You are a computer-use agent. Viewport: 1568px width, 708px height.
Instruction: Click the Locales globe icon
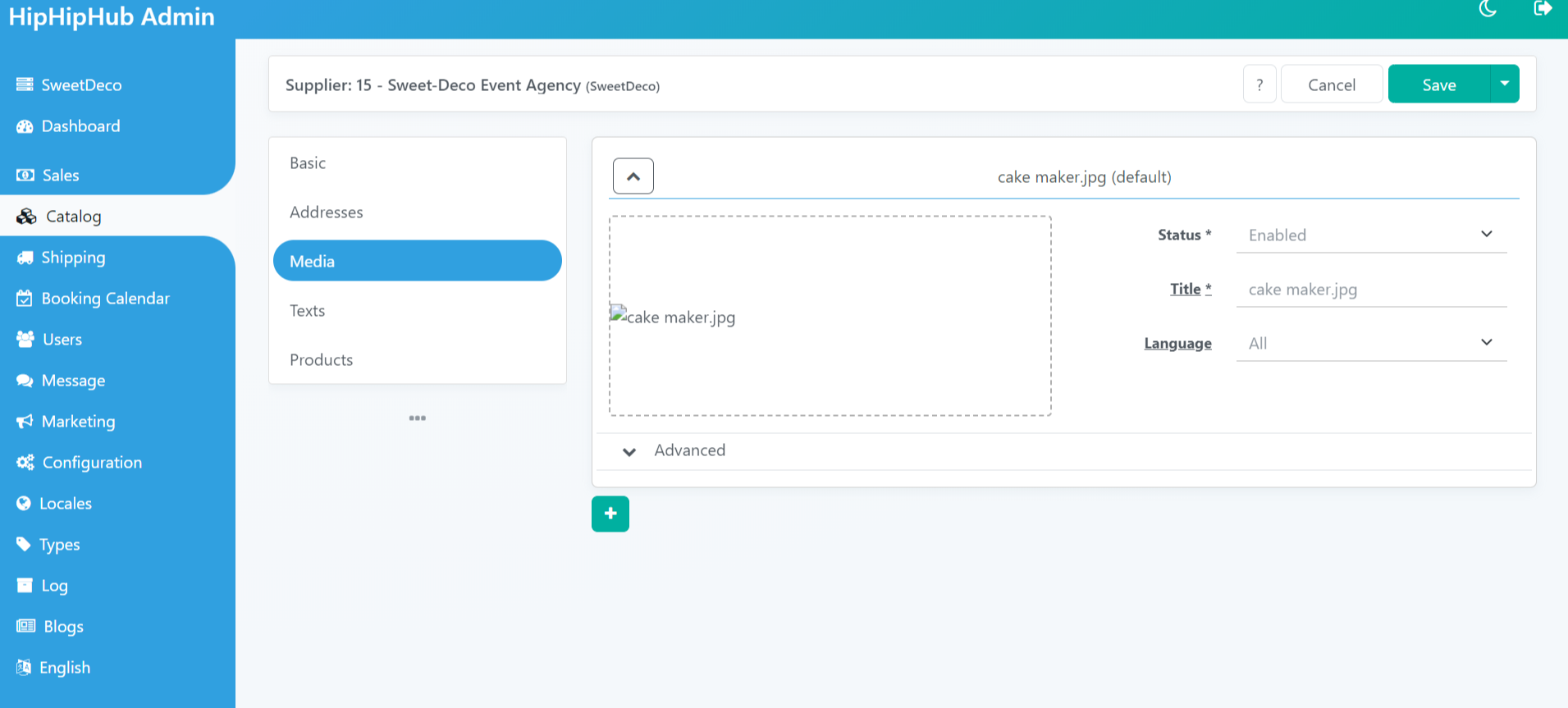click(24, 503)
